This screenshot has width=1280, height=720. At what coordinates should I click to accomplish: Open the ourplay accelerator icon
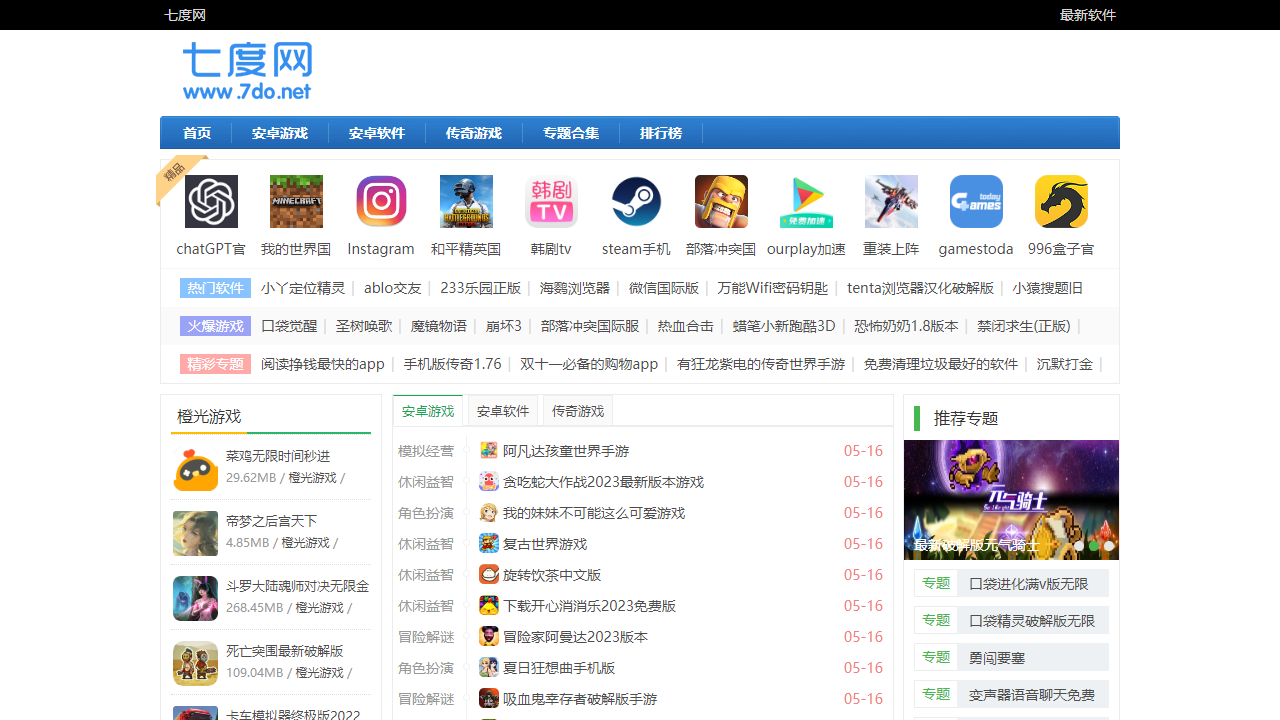tap(806, 202)
